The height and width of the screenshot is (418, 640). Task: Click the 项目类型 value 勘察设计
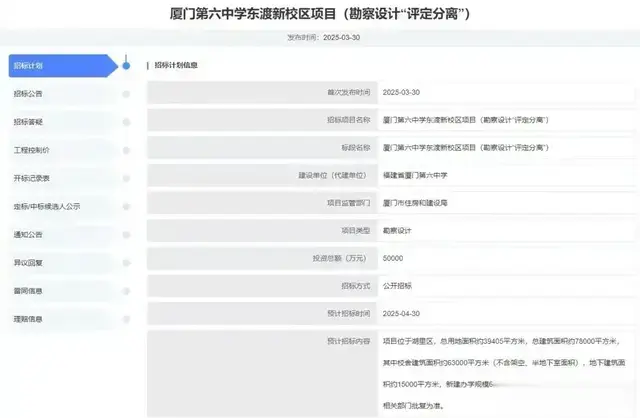point(397,231)
